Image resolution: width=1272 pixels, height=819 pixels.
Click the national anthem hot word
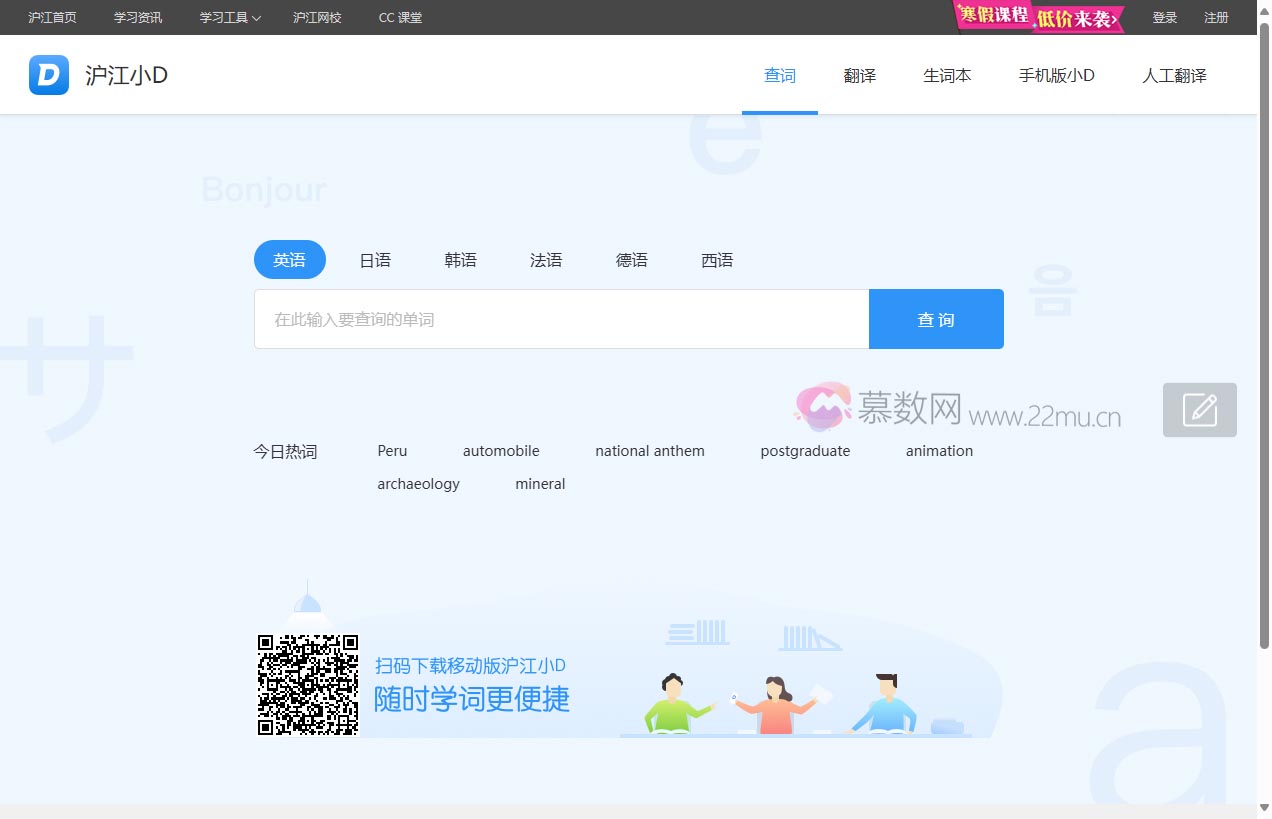point(650,450)
